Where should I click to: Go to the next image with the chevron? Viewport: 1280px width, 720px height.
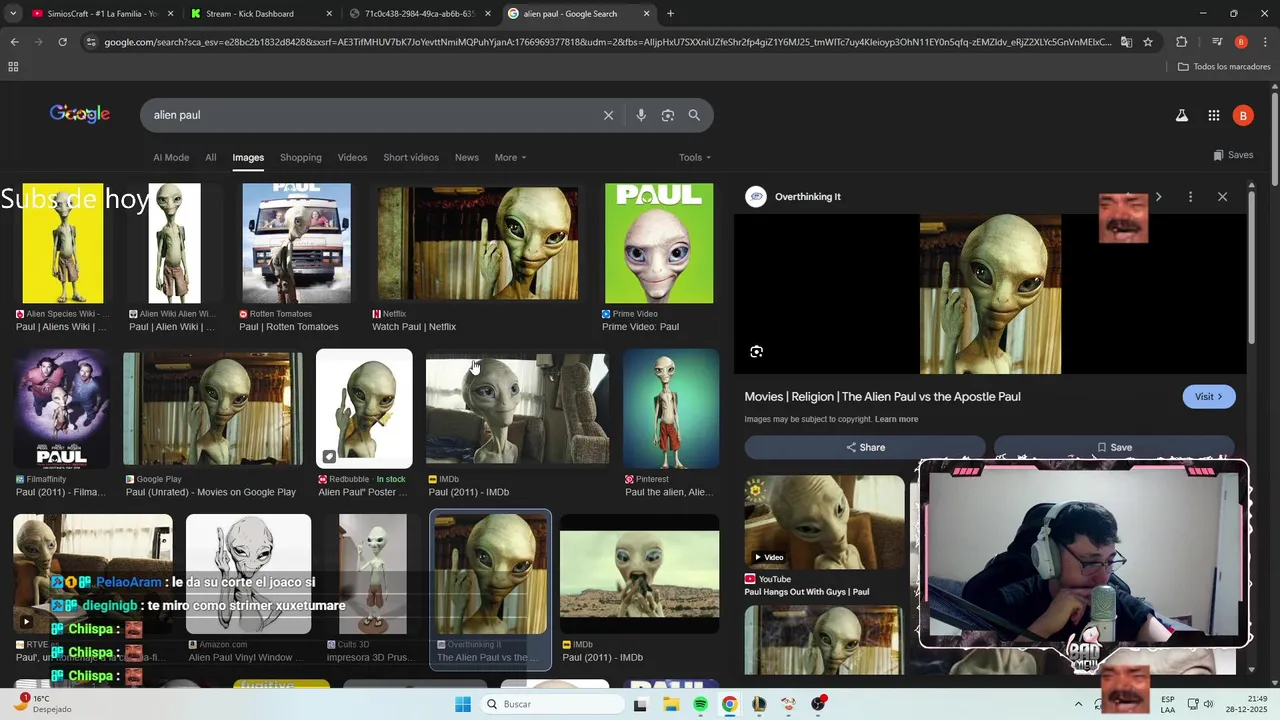click(x=1158, y=197)
